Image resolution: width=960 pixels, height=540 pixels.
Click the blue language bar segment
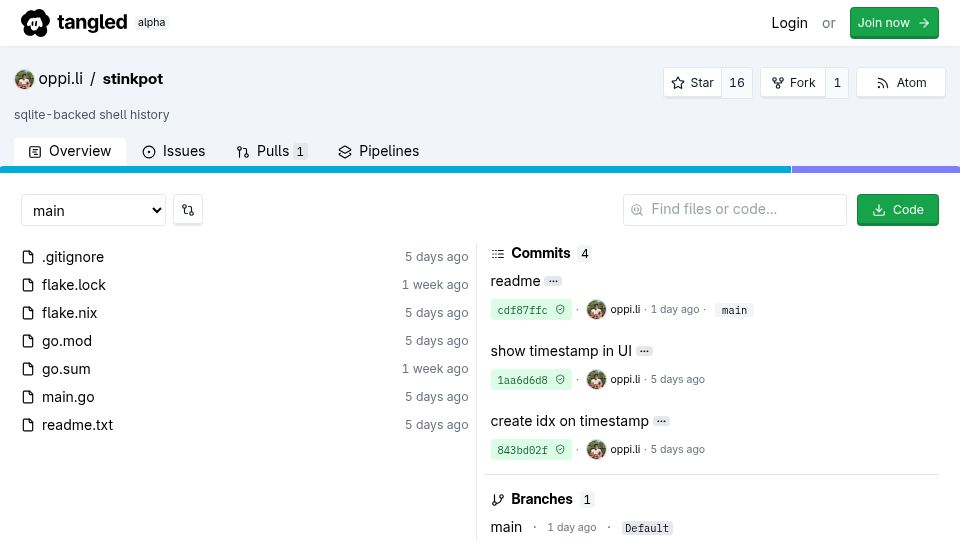tap(396, 170)
